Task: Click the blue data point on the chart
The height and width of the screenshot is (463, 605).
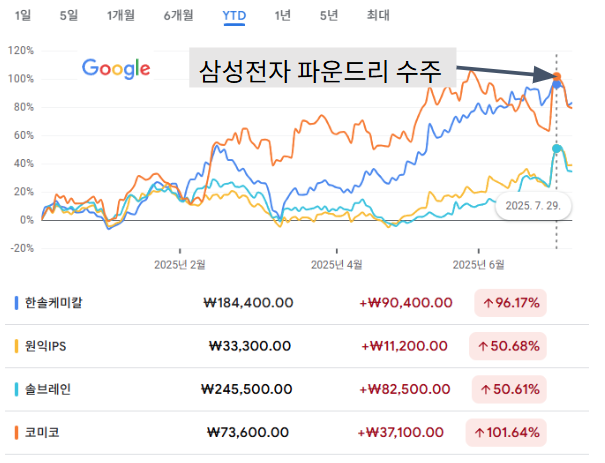Action: (x=556, y=84)
